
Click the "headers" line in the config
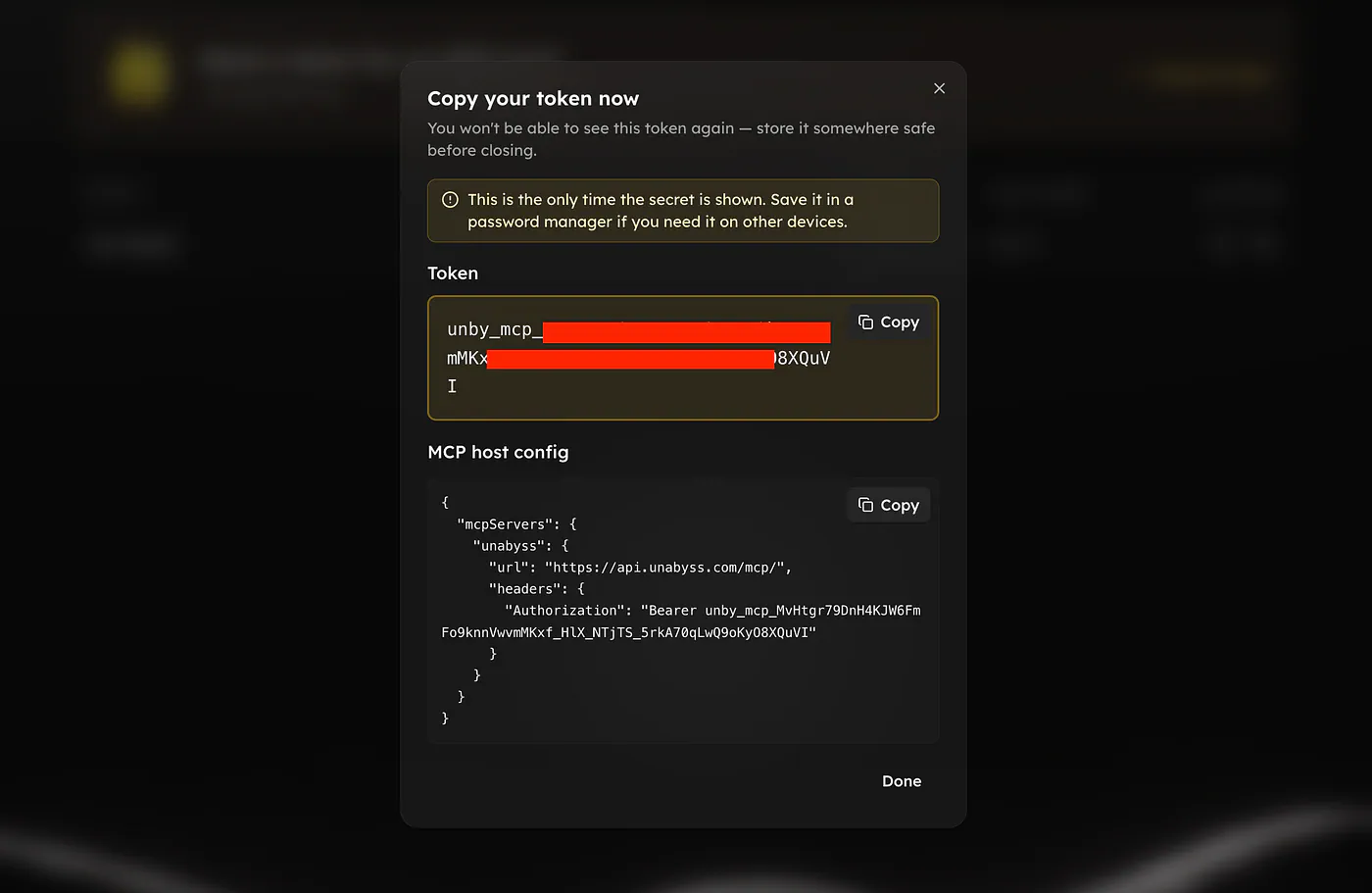pyautogui.click(x=536, y=589)
